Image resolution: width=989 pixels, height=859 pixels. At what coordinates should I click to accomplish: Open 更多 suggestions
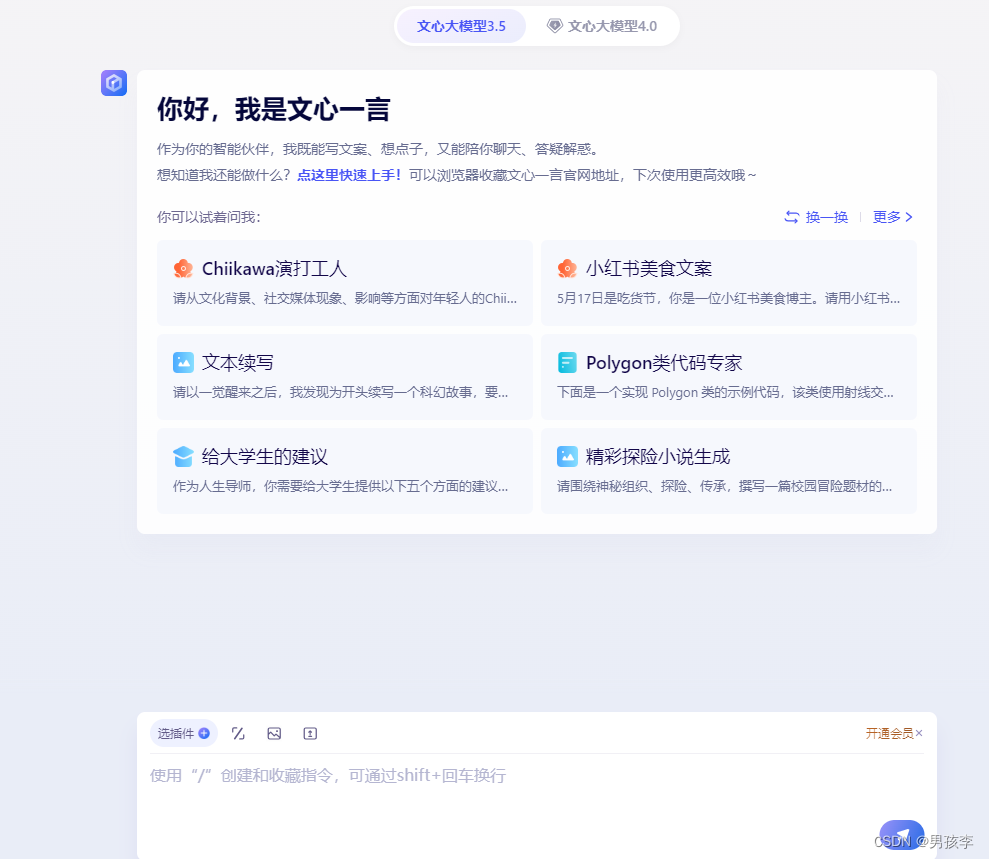tap(892, 217)
